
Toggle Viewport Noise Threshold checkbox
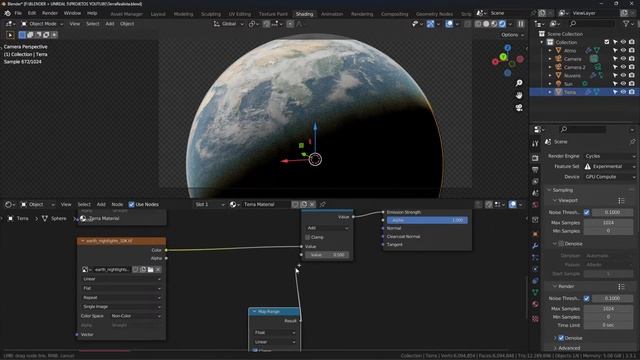click(587, 212)
